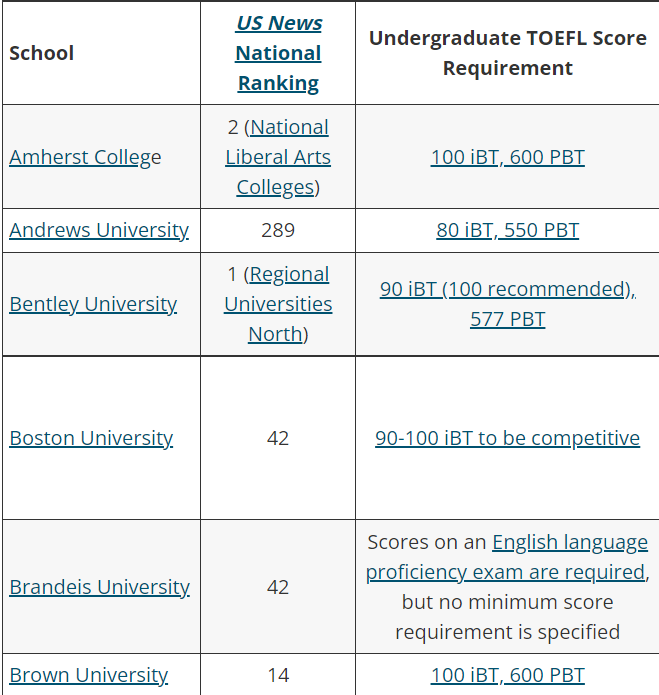
Task: Open the 90 iBT (100 recommended), 577 PBT link
Action: pyautogui.click(x=507, y=304)
